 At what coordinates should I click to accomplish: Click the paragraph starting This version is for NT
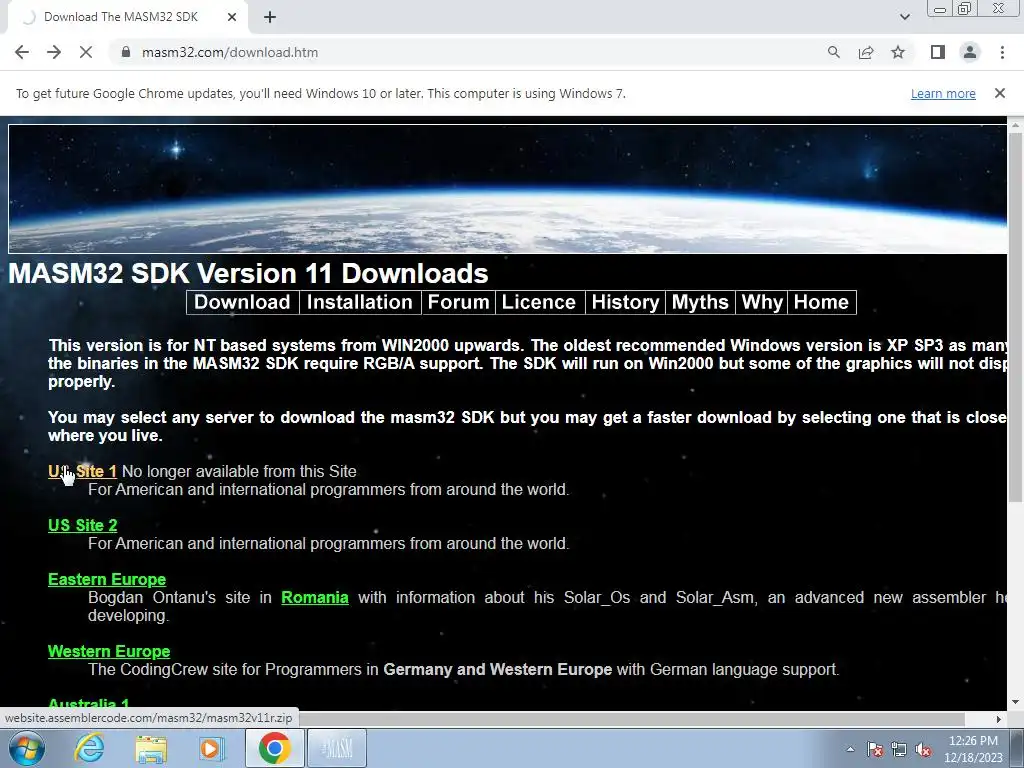[527, 363]
